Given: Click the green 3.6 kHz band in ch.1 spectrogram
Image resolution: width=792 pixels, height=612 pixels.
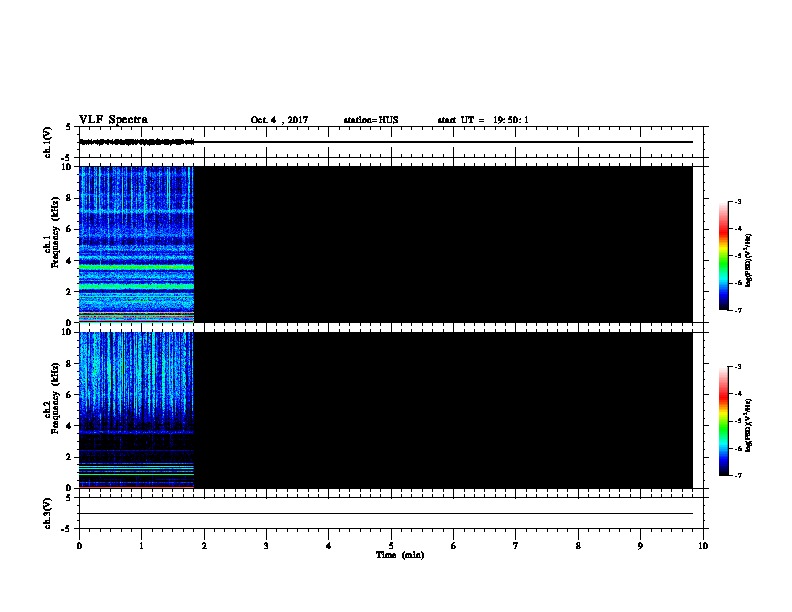Looking at the screenshot, I should 136,267.
